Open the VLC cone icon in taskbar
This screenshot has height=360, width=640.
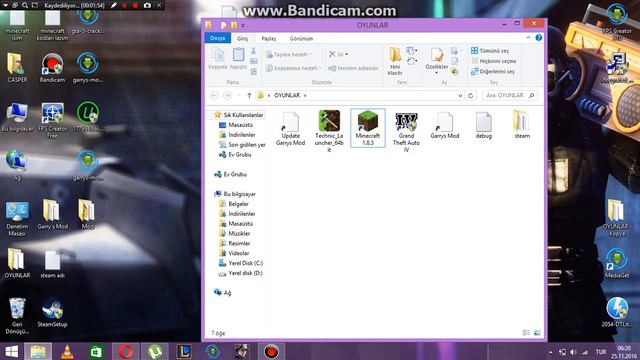click(67, 351)
